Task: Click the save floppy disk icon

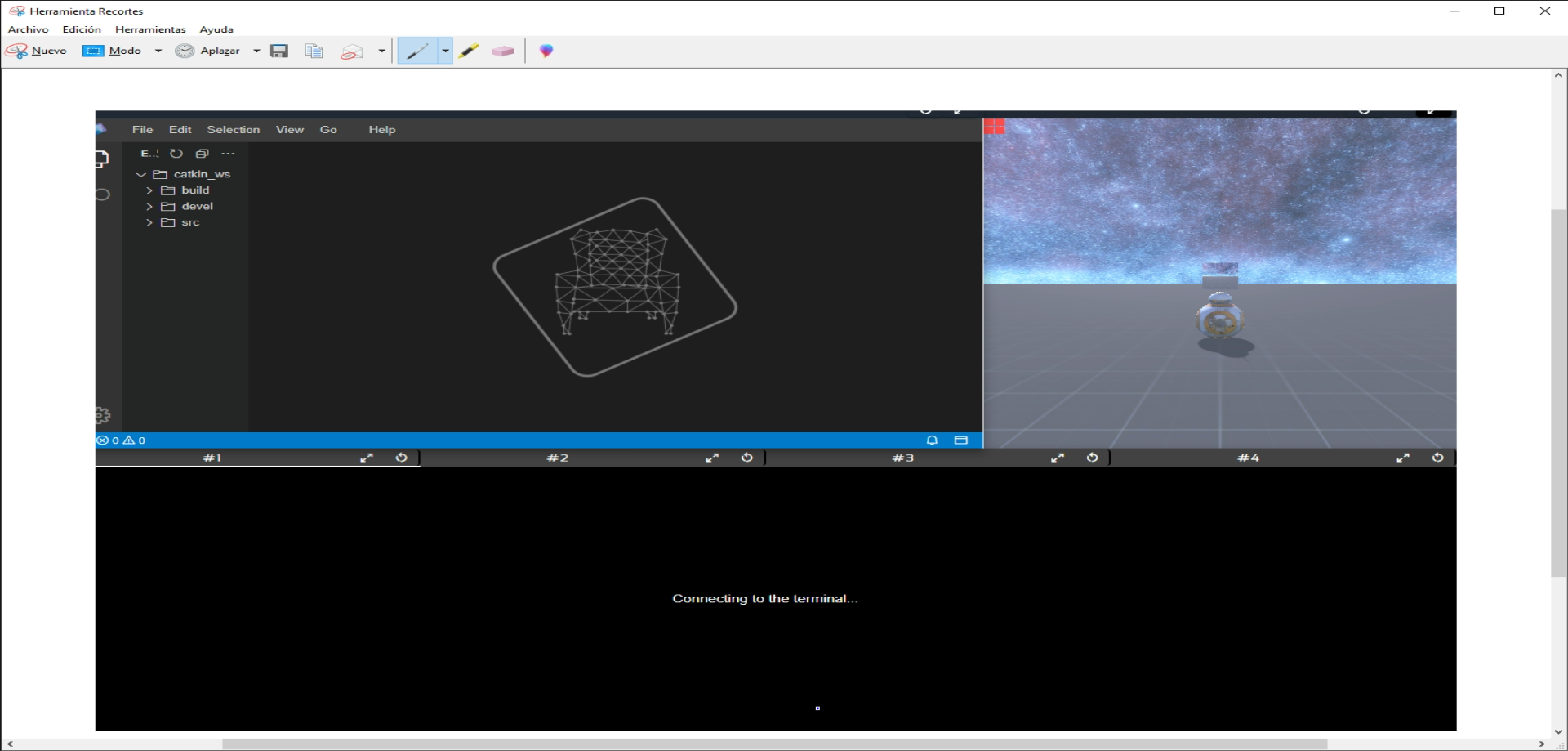Action: point(279,51)
